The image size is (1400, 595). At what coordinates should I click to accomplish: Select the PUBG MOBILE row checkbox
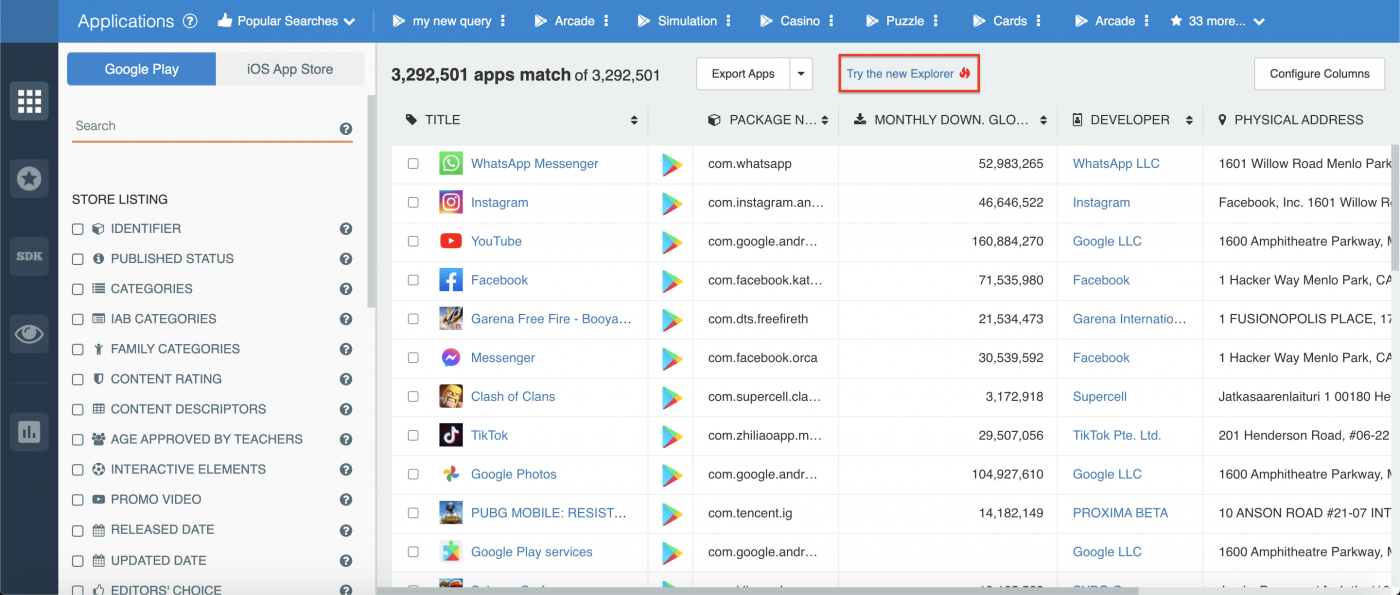[413, 513]
